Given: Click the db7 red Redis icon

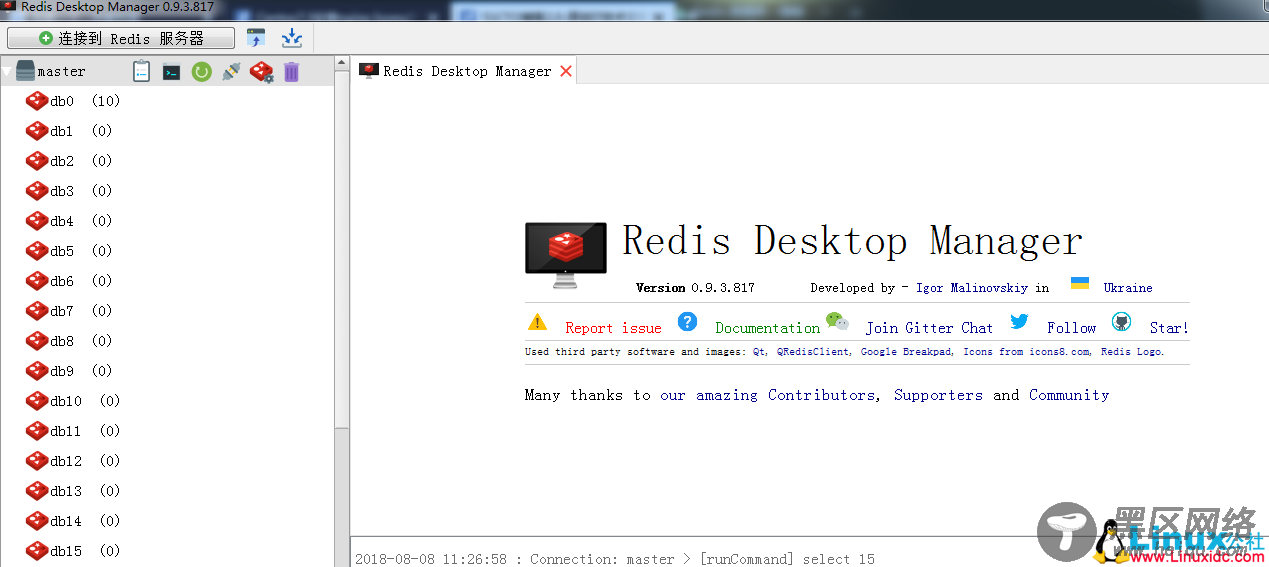Looking at the screenshot, I should 37,311.
